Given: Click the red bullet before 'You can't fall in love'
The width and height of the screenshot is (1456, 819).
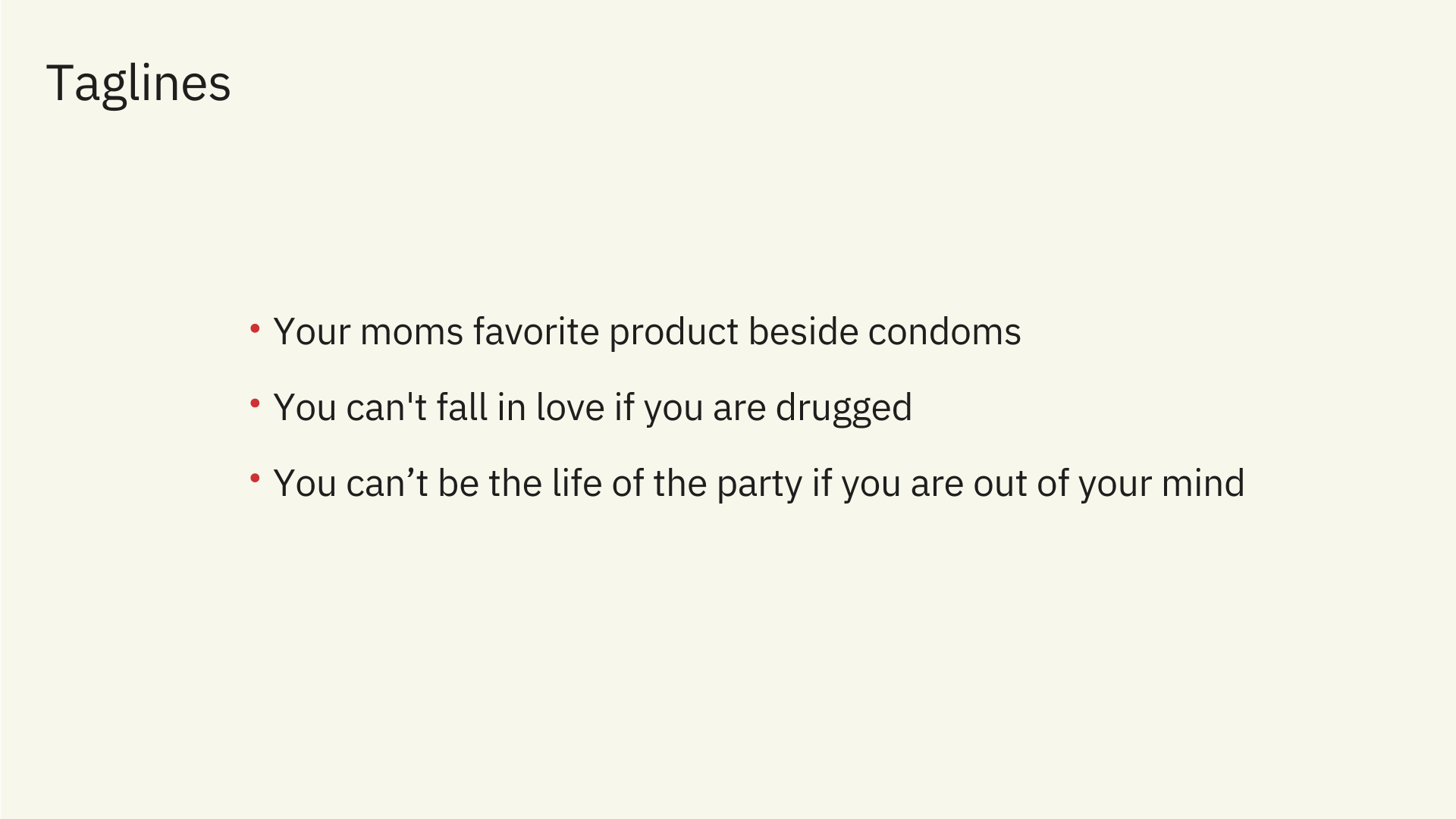Looking at the screenshot, I should pos(256,404).
